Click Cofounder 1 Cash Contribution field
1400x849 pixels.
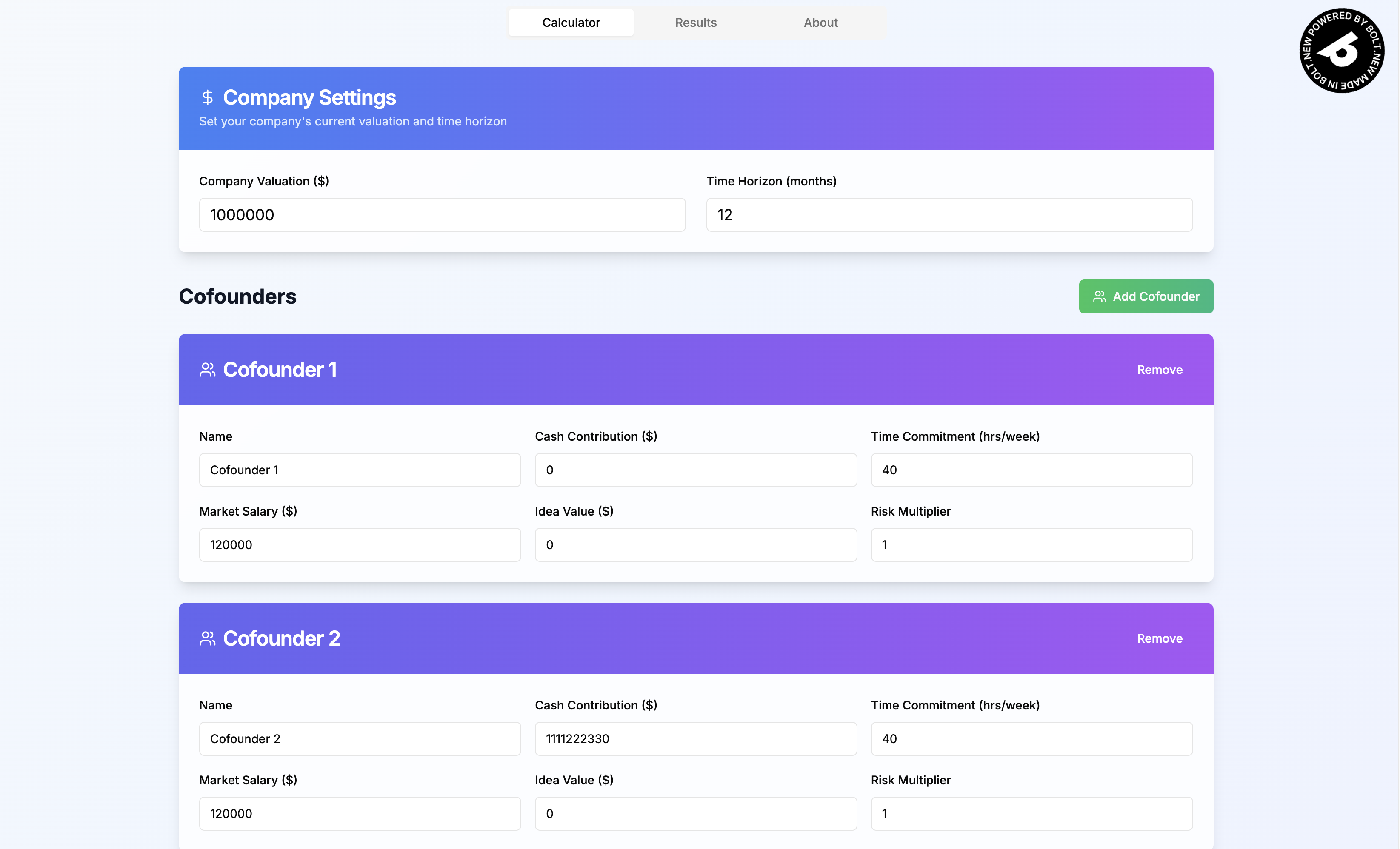point(695,470)
